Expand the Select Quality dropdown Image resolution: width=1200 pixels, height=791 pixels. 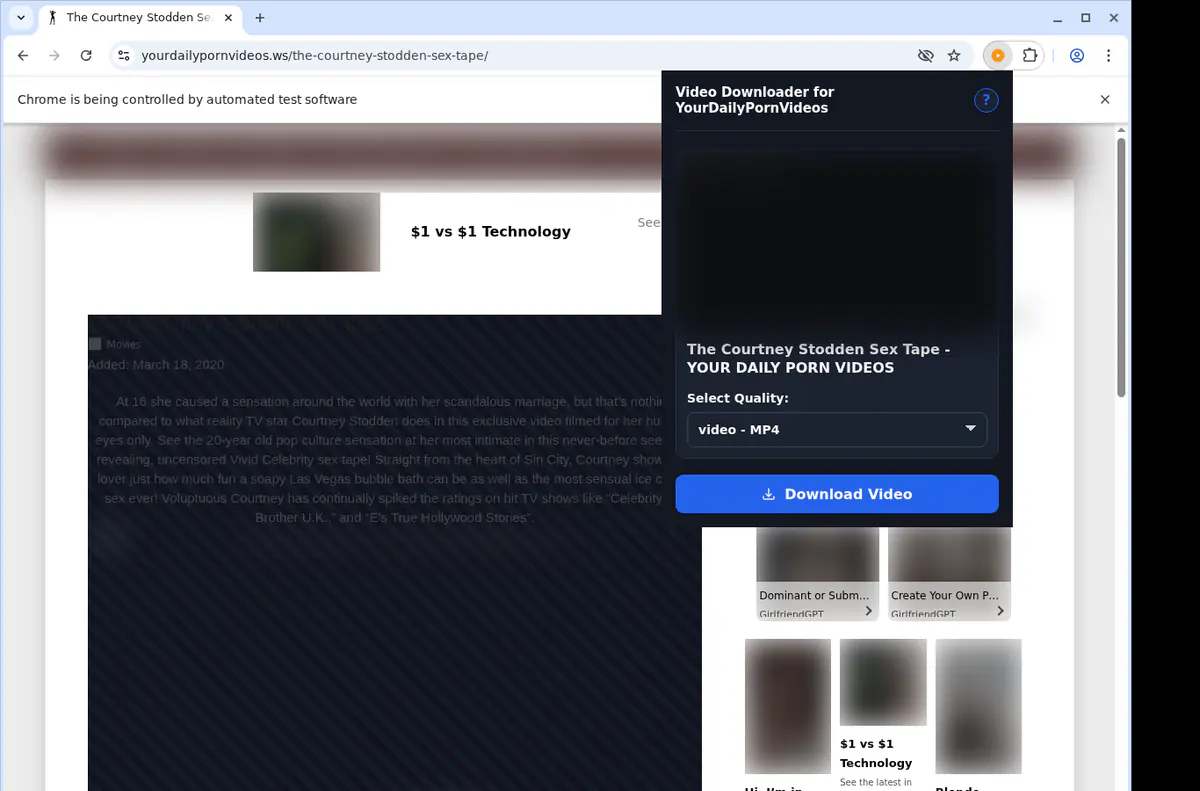[837, 430]
